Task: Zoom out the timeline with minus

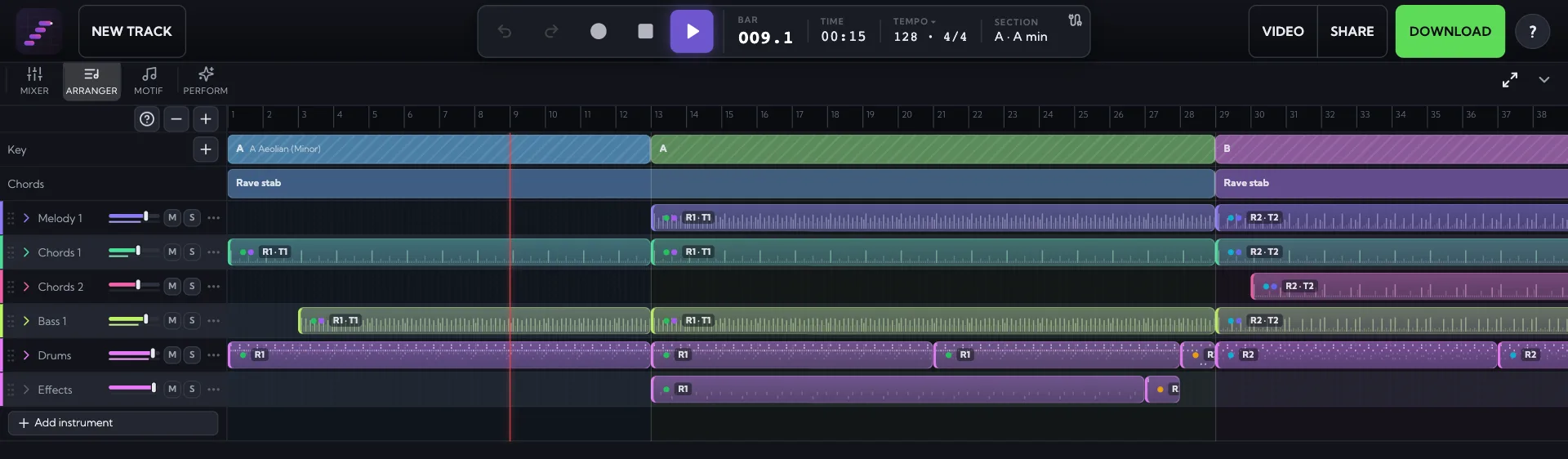Action: [x=176, y=119]
